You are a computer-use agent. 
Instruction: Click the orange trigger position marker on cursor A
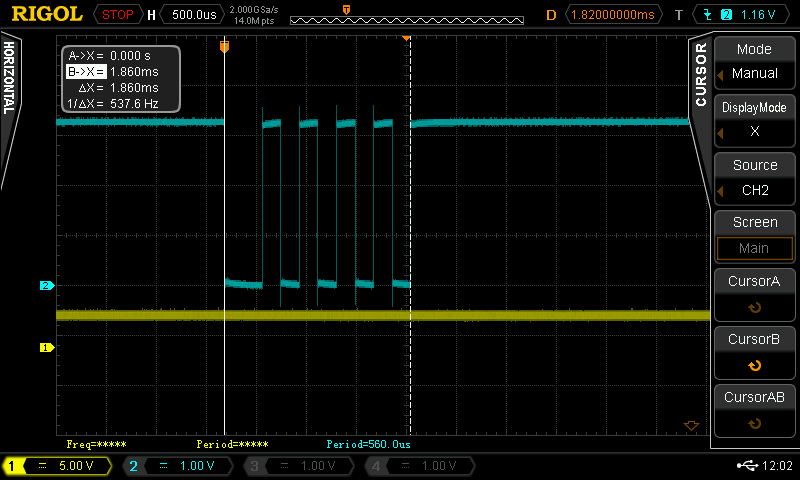(224, 47)
